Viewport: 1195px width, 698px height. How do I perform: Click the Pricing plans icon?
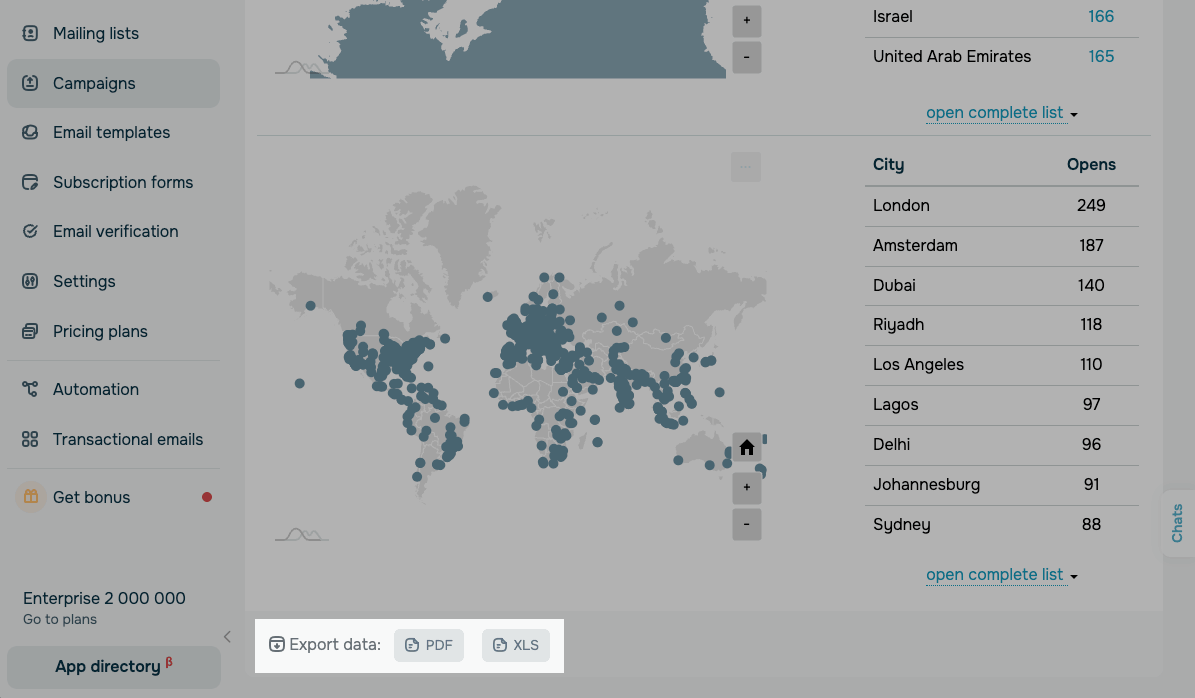(30, 331)
